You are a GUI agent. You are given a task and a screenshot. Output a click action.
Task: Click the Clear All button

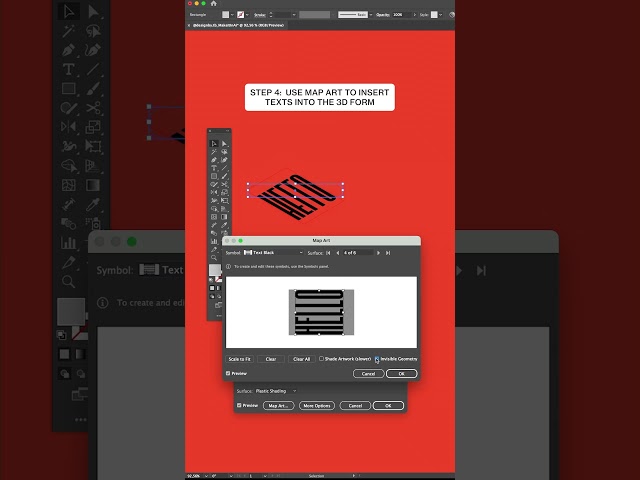pyautogui.click(x=302, y=359)
